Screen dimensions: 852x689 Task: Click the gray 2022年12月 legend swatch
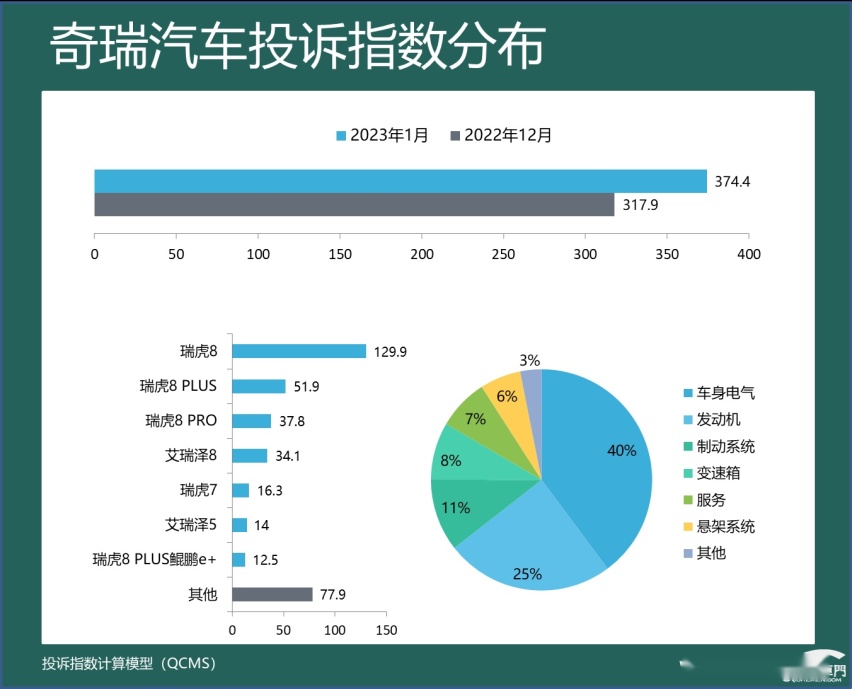(x=455, y=136)
